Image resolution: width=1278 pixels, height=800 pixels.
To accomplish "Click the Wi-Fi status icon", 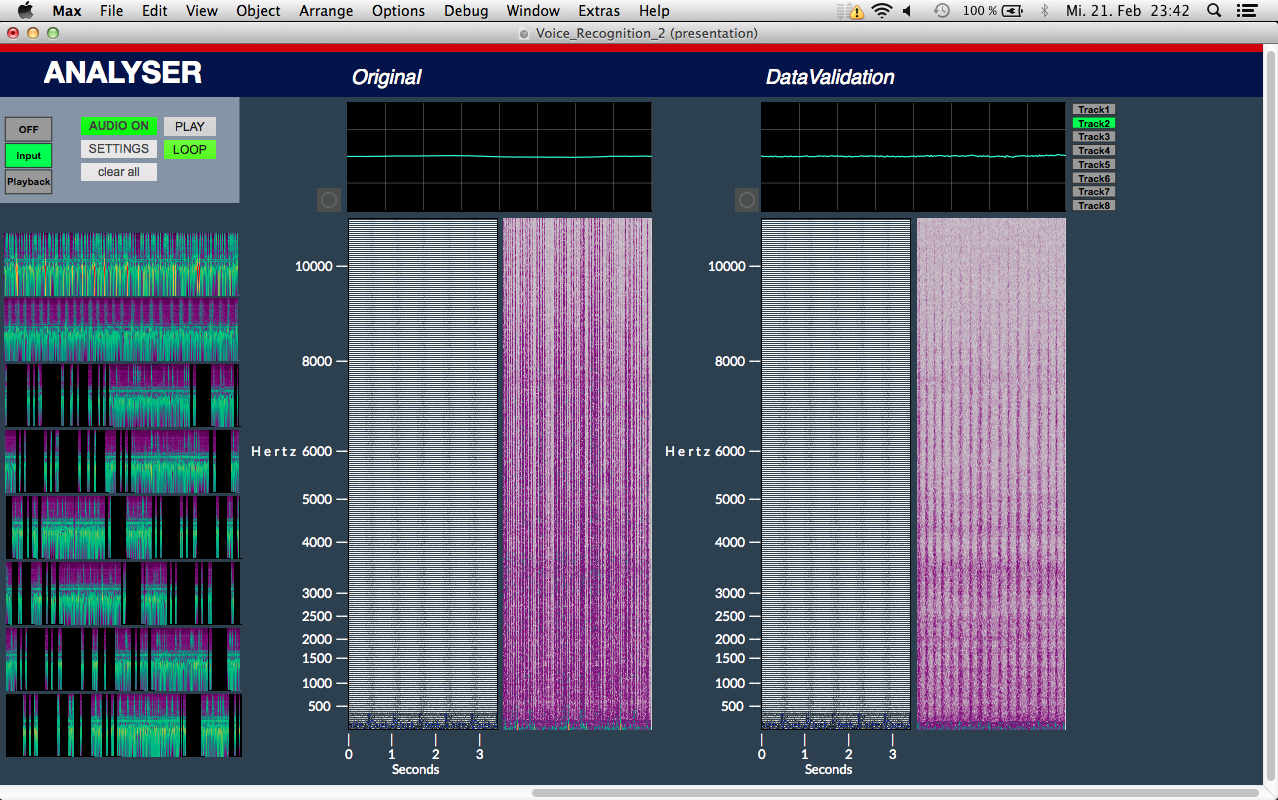I will pos(881,11).
